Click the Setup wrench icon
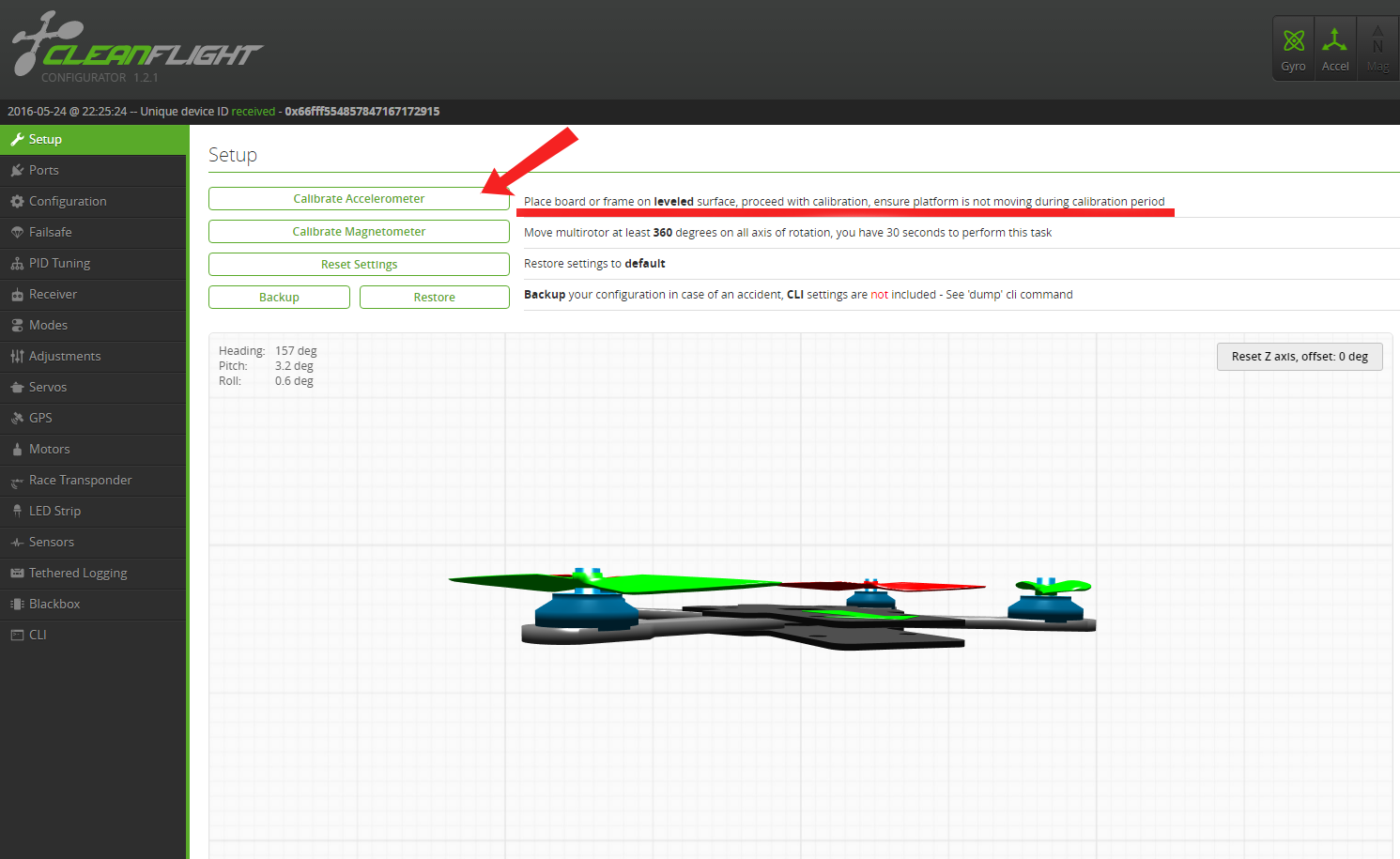 [x=17, y=140]
